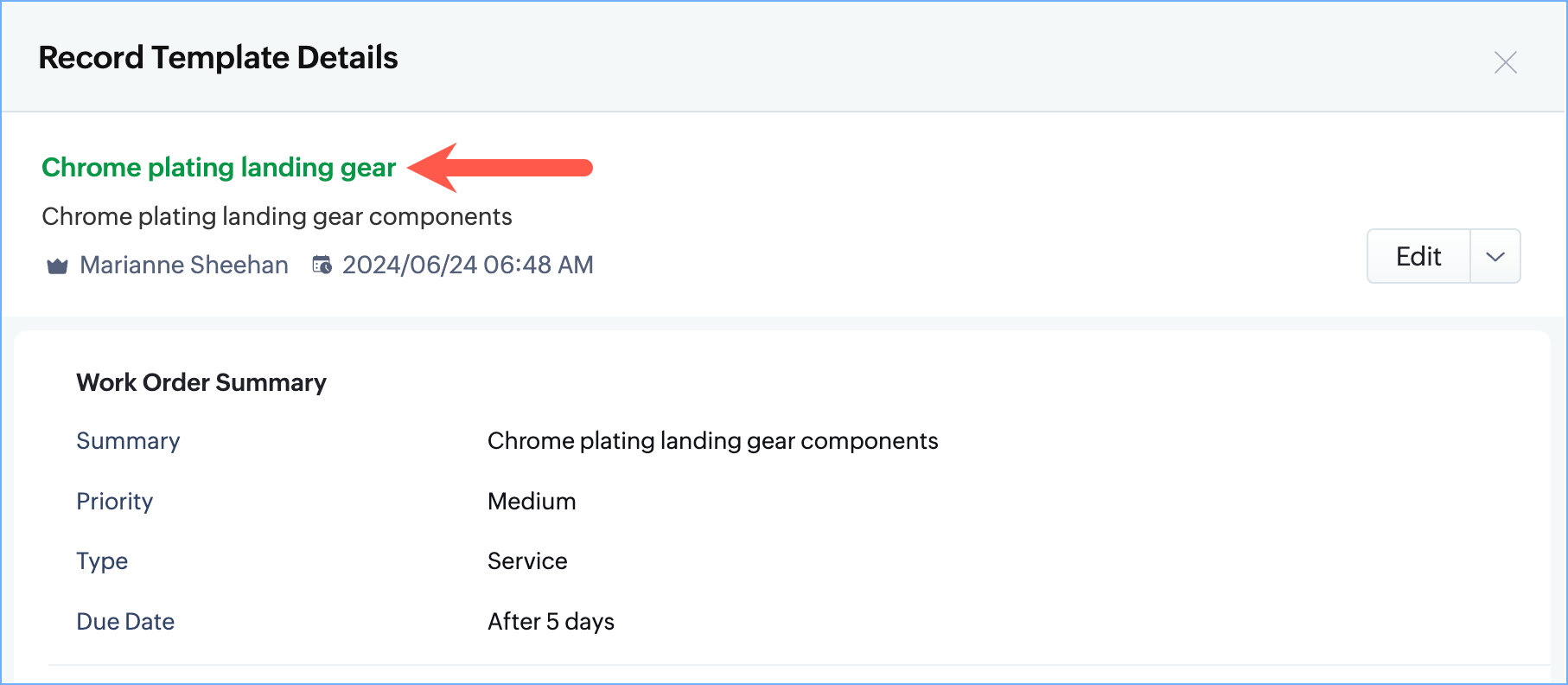This screenshot has width=1568, height=685.
Task: Click the 2024/06/24 06:48 AM timestamp
Action: 468,265
